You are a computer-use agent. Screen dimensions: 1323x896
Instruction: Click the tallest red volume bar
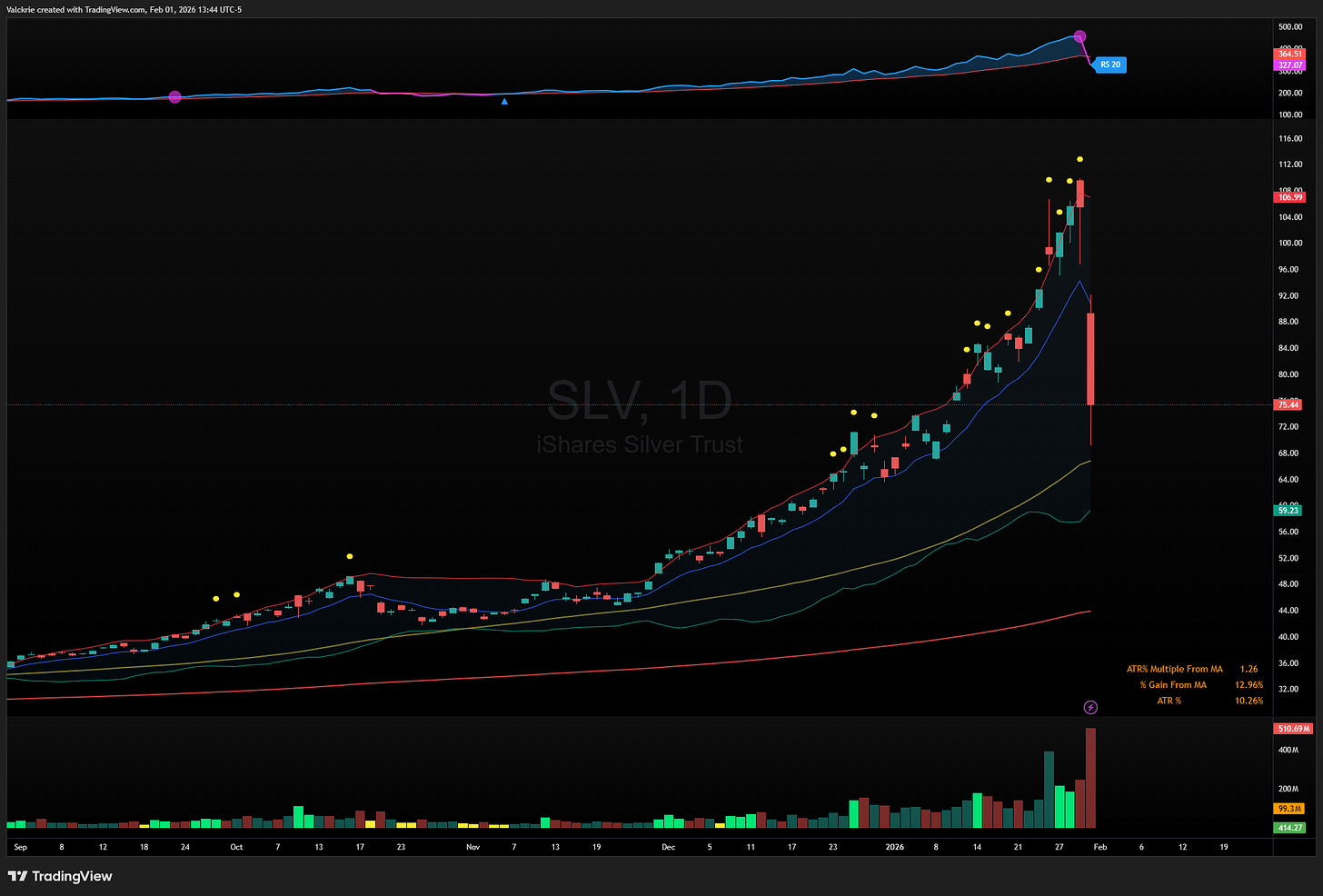click(1090, 778)
